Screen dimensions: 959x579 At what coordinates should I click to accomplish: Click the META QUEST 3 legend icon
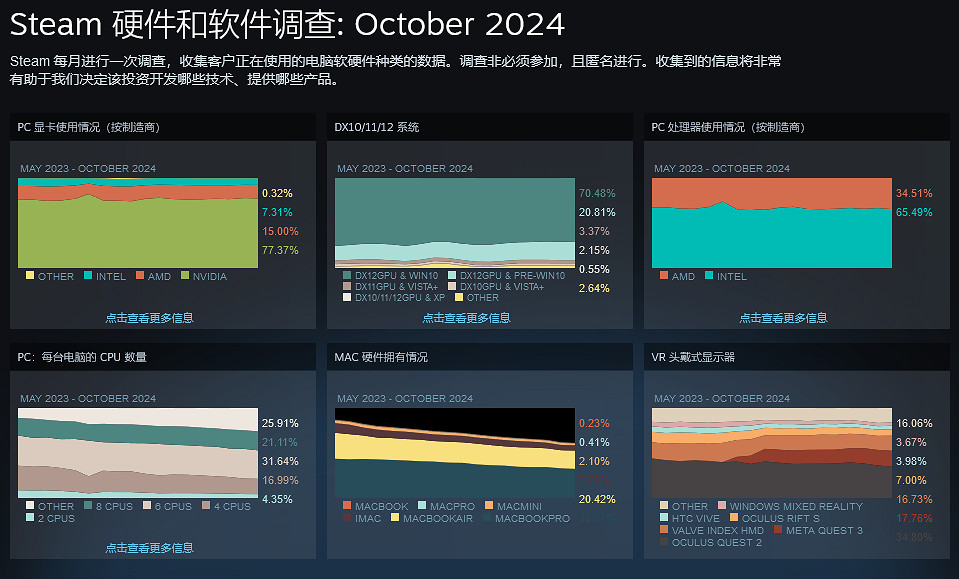coord(778,530)
